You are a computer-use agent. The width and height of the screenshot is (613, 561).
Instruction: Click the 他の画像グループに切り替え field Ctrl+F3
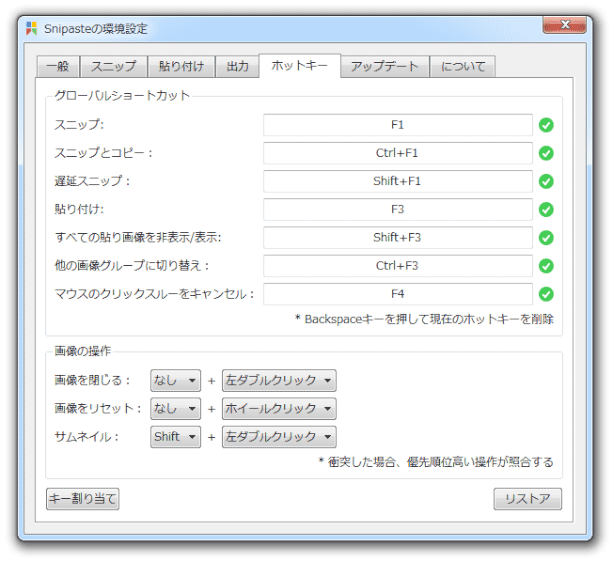398,266
